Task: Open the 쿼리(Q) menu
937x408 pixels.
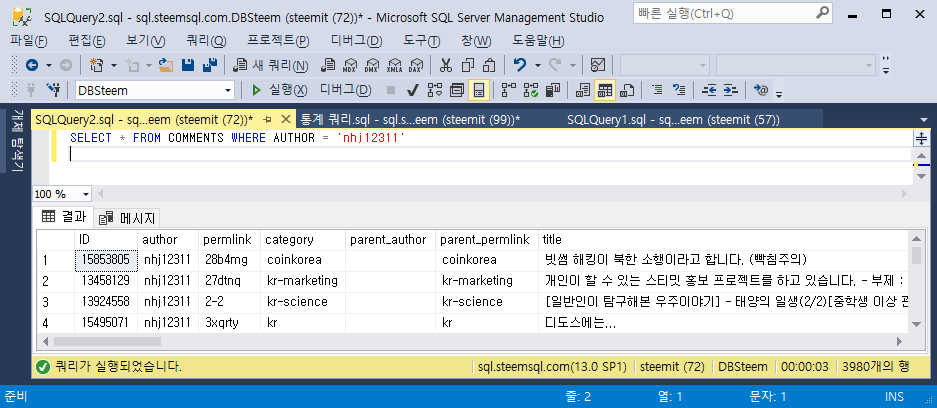Action: pos(206,41)
